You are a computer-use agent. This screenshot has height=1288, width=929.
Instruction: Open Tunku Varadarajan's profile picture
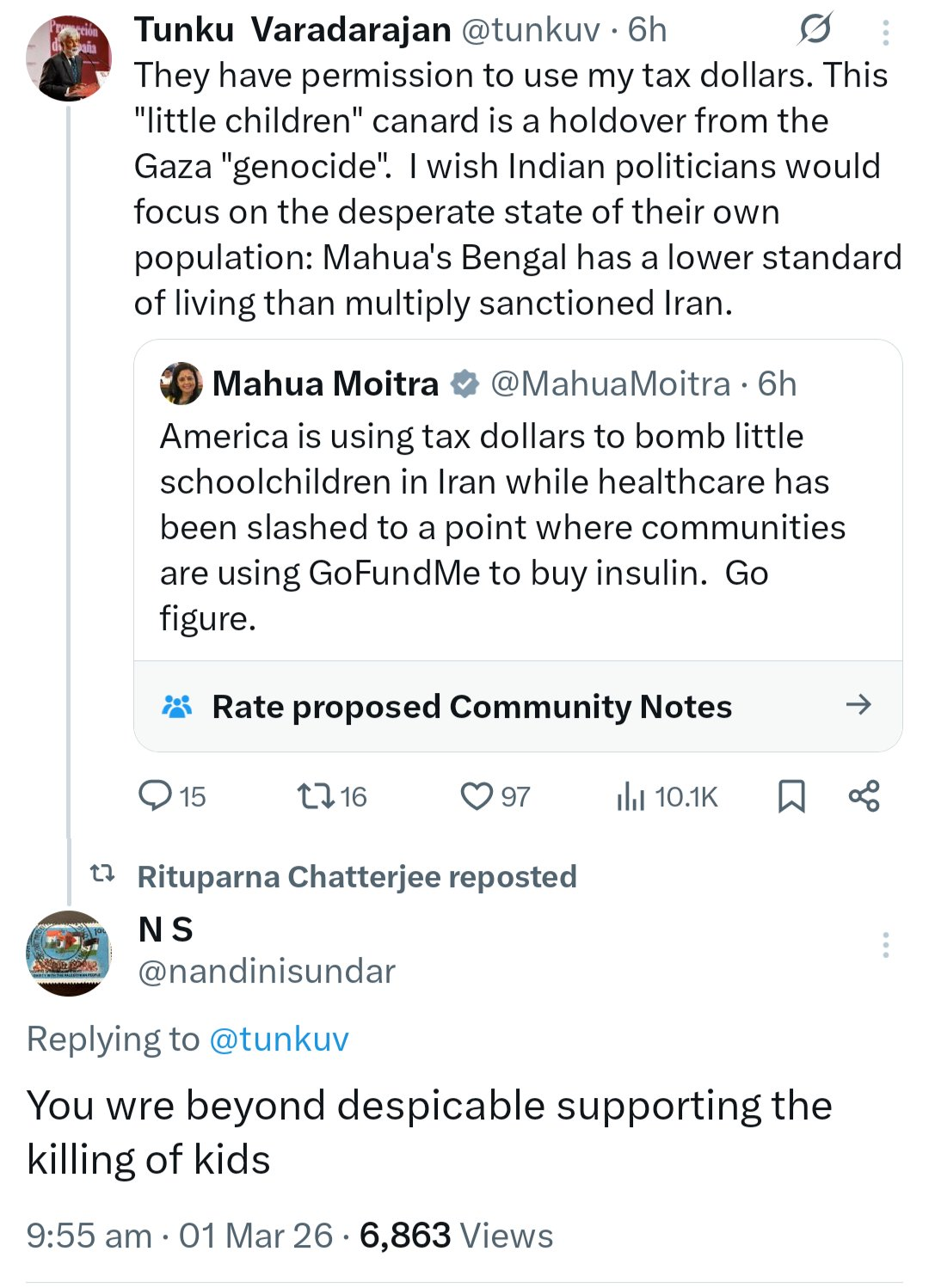[x=69, y=59]
